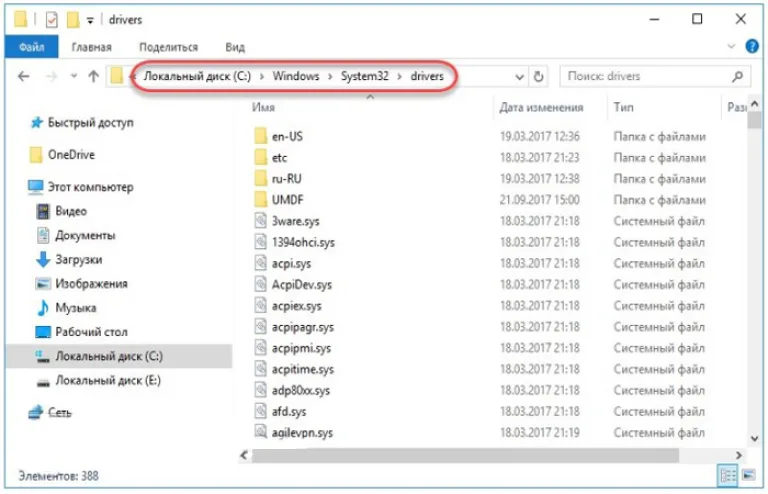The image size is (768, 494).
Task: Switch to the Вид tab
Action: pyautogui.click(x=235, y=47)
